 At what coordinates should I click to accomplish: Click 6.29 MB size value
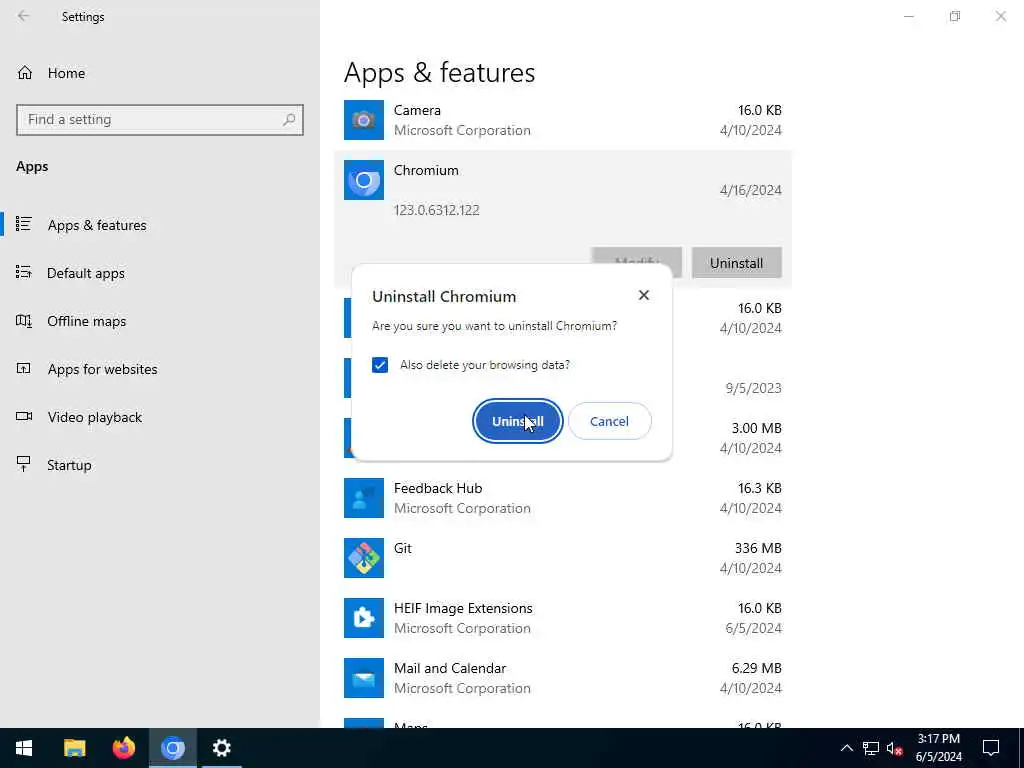click(756, 669)
